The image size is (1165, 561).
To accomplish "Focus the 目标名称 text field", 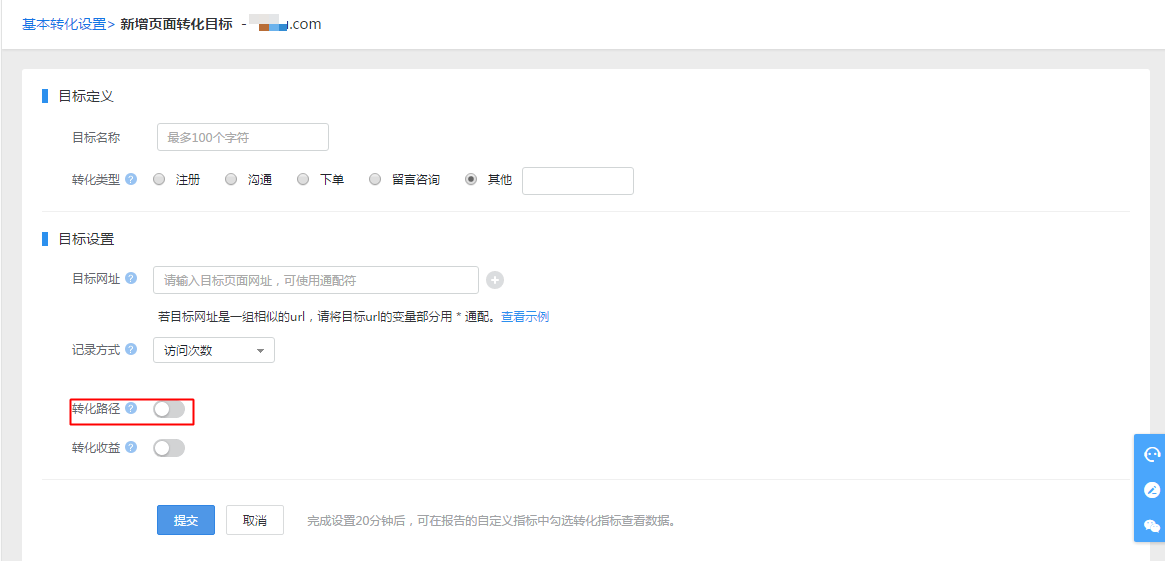I will click(243, 137).
